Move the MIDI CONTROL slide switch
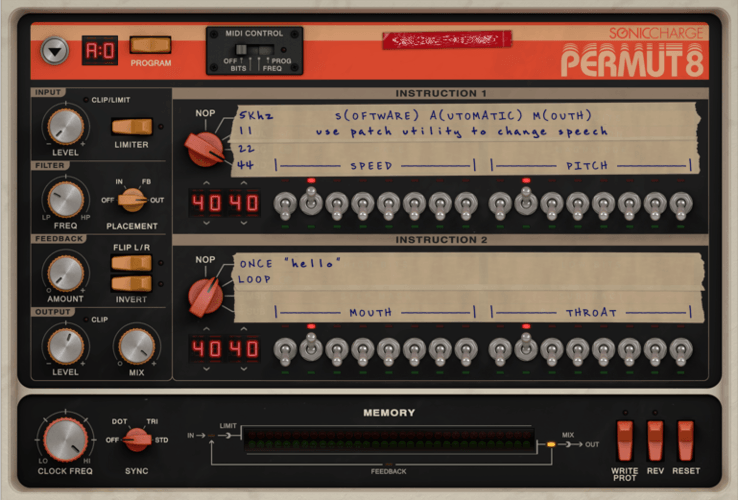 coord(254,49)
